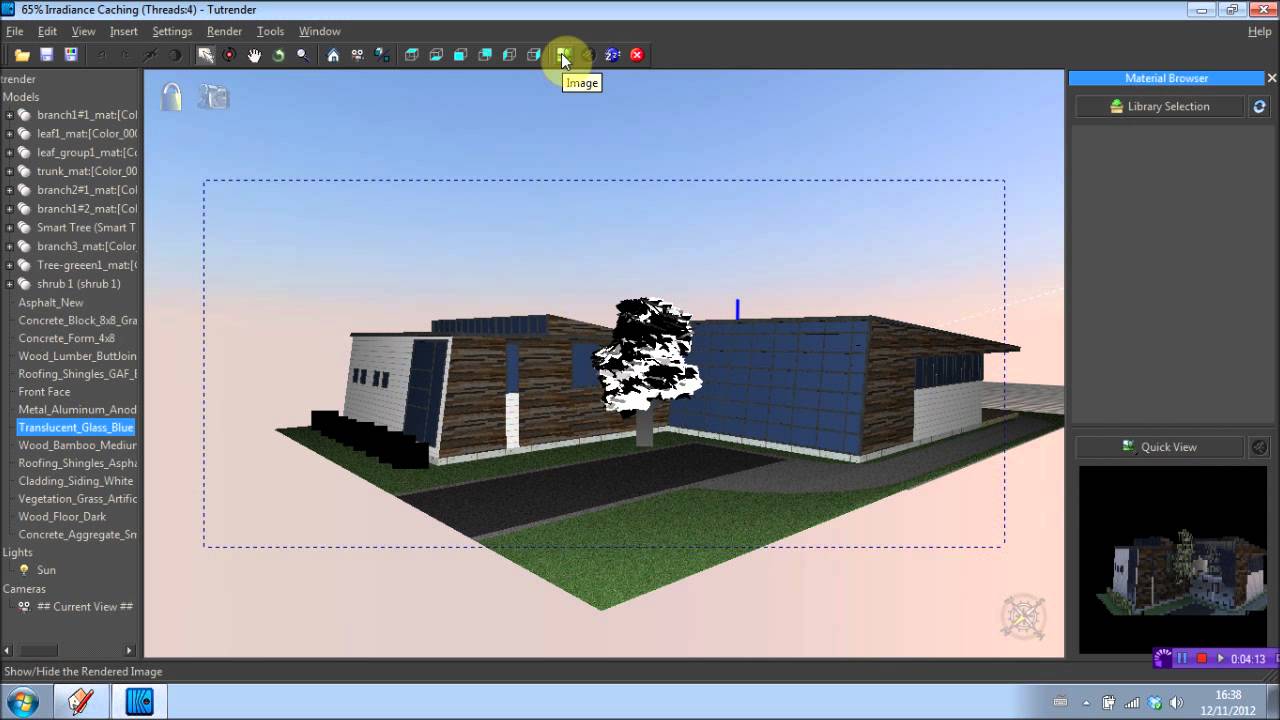This screenshot has height=720, width=1280.
Task: Click the Material Browser refresh icon
Action: point(1259,106)
